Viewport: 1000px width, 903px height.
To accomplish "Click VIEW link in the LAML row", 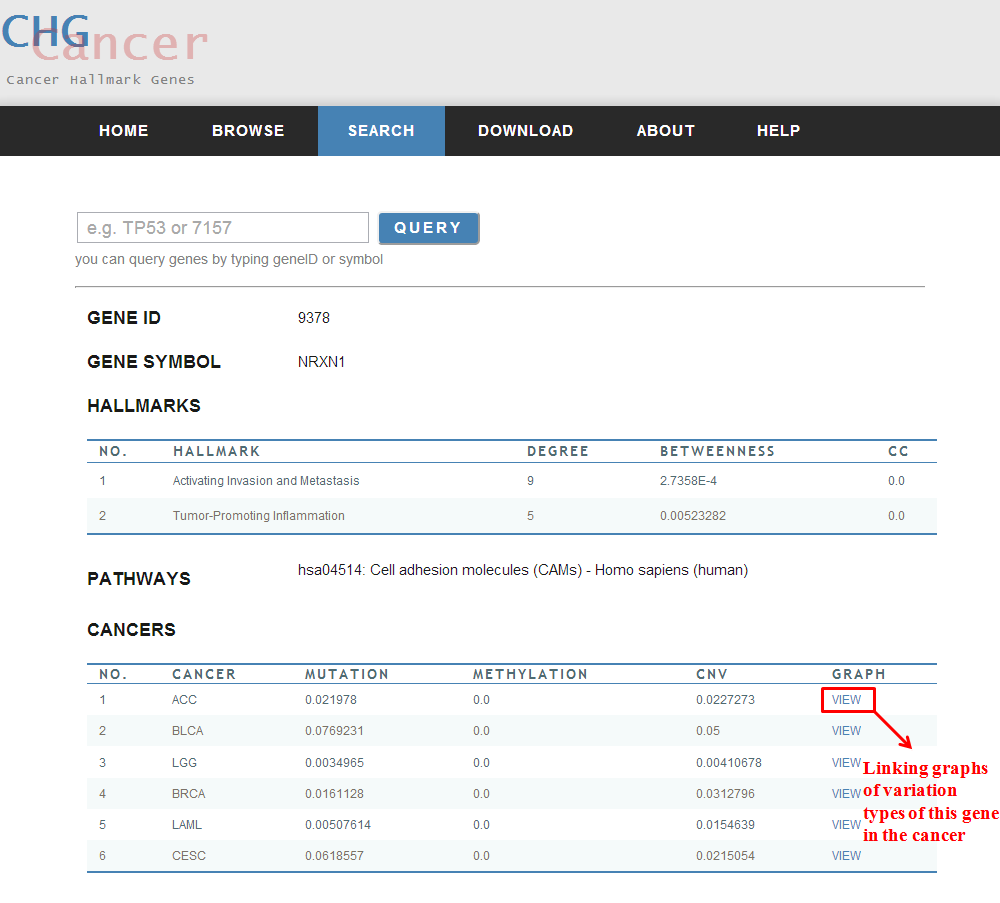I will 845,825.
